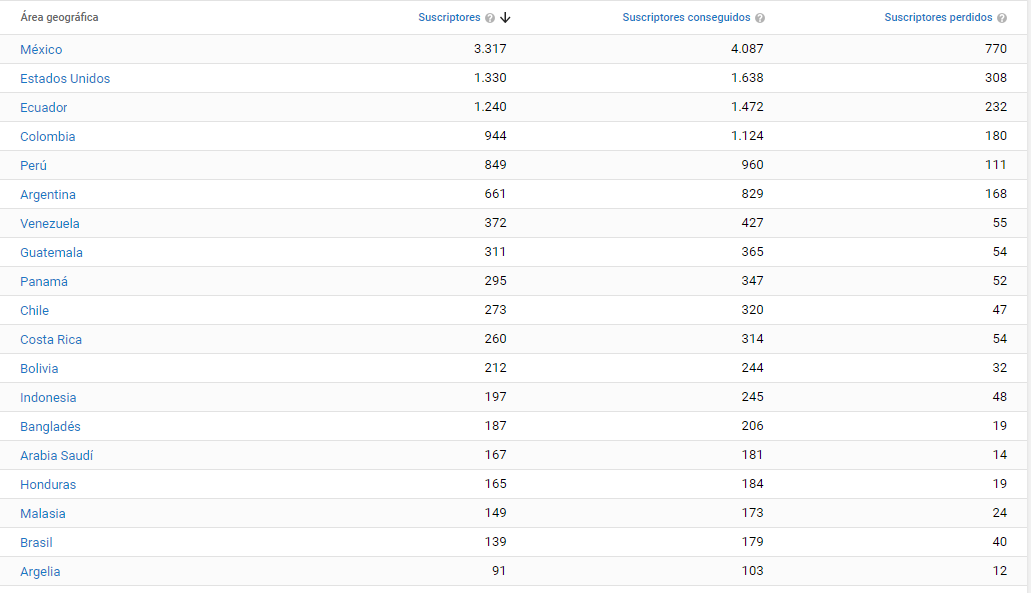Select the Brasil row link
The width and height of the screenshot is (1031, 593).
36,542
